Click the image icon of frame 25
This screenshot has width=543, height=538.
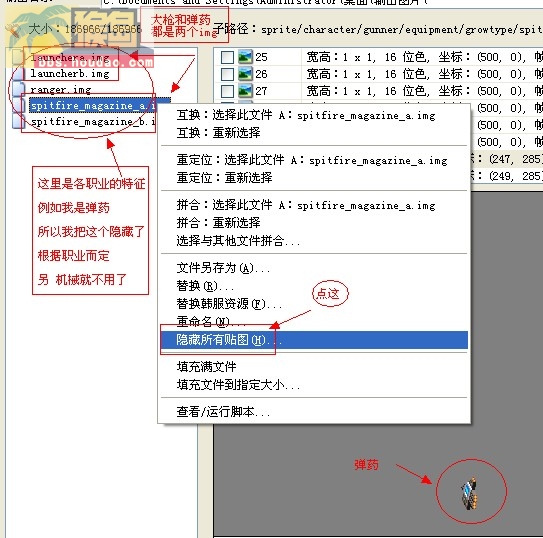point(245,57)
